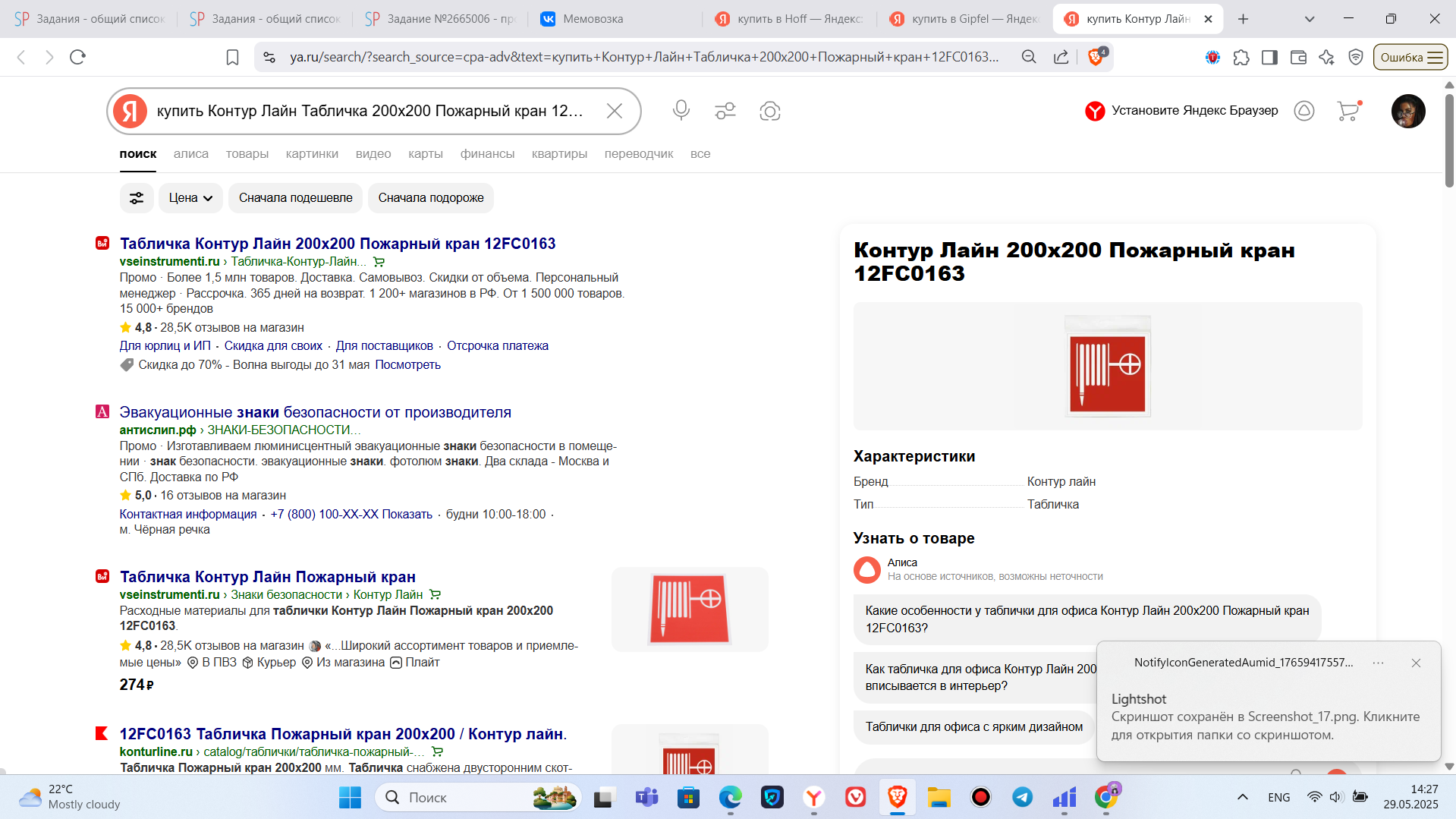1456x819 pixels.
Task: Click the address bar URL field
Action: pos(644,57)
